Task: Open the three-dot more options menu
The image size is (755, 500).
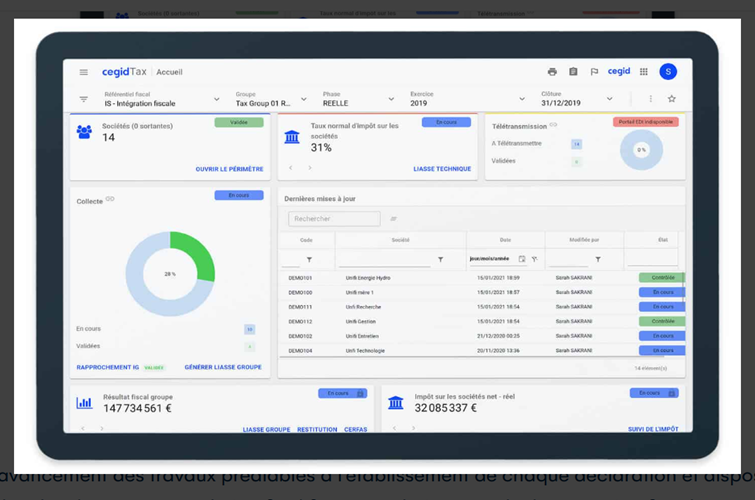Action: (650, 99)
